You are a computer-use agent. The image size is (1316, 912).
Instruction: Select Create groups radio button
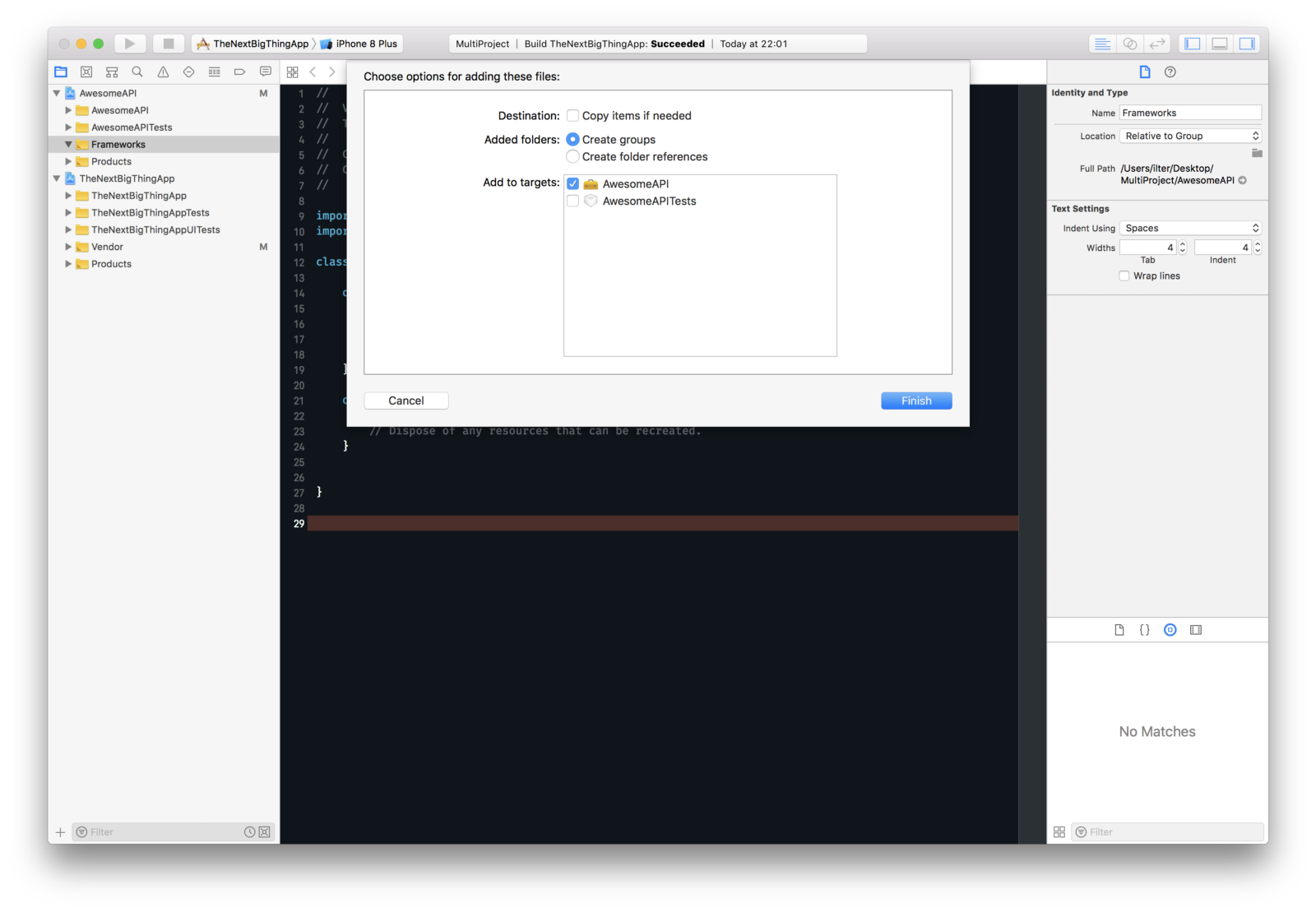pos(573,139)
